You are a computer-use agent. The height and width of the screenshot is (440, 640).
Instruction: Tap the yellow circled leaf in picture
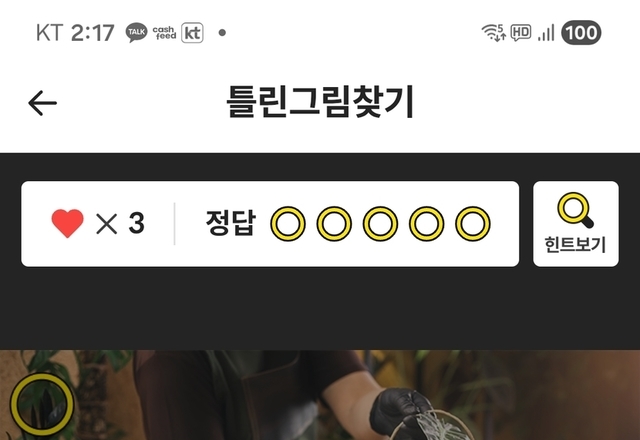[x=42, y=404]
